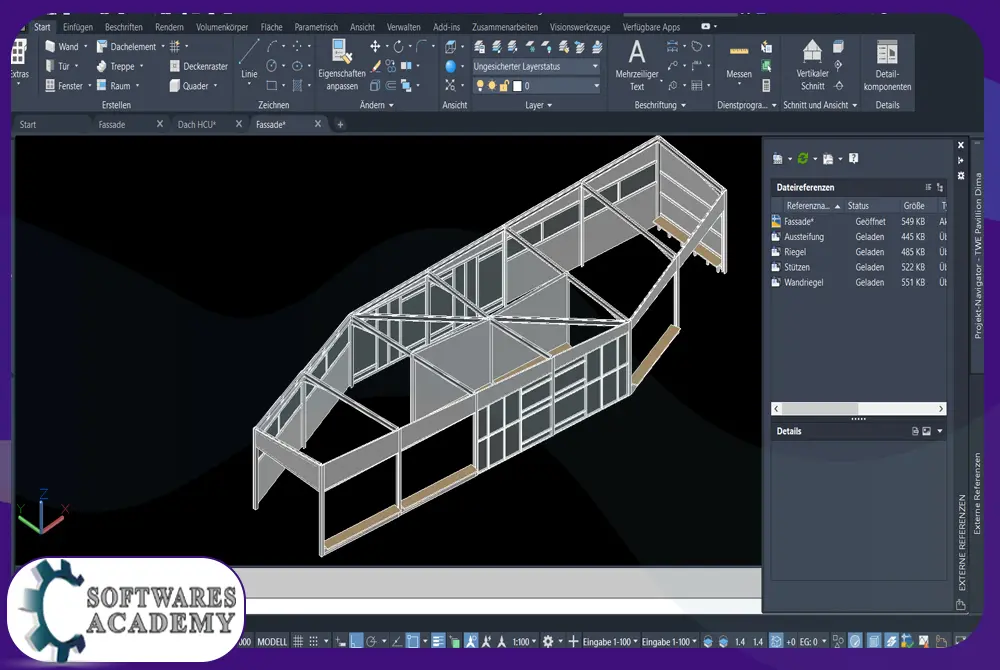Click the visual style sphere icon
The height and width of the screenshot is (670, 1000).
(450, 66)
